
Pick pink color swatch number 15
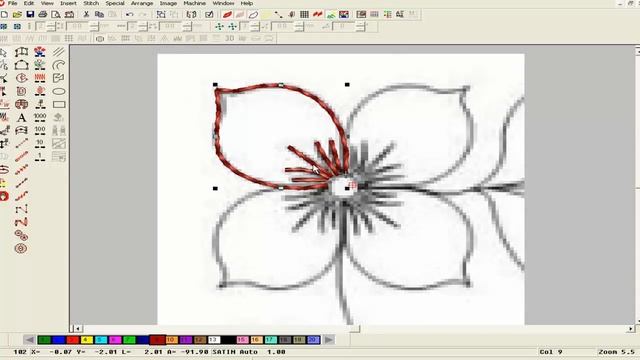tap(242, 340)
